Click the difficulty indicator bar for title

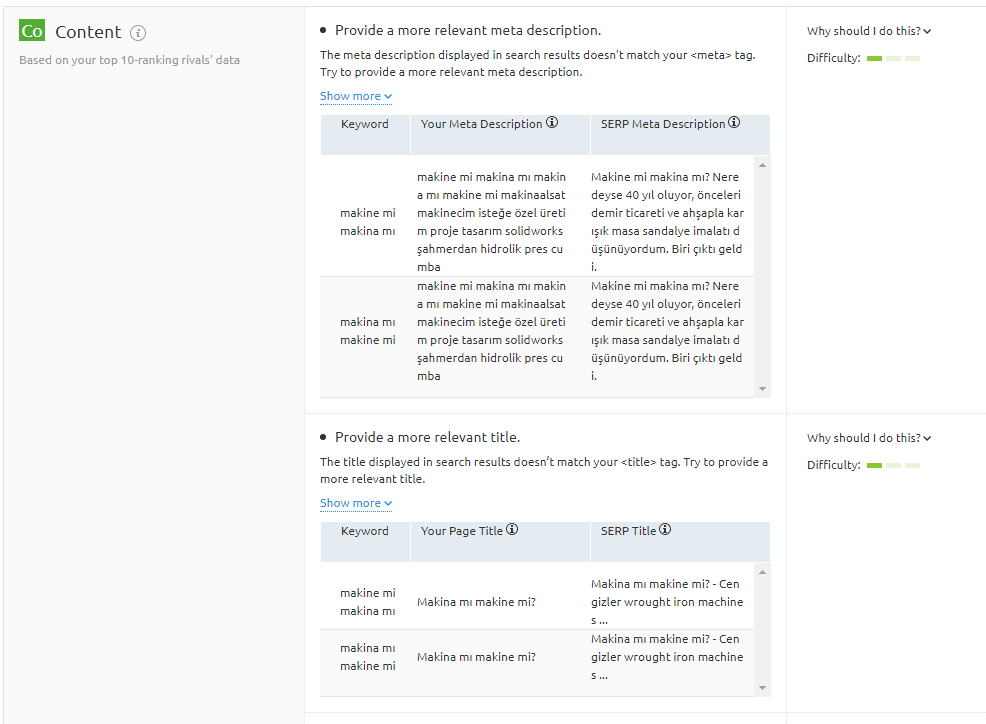(893, 465)
